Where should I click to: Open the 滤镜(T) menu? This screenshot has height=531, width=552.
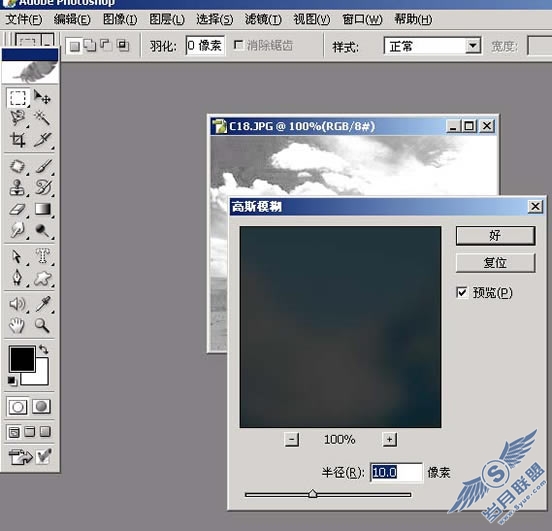coord(263,19)
